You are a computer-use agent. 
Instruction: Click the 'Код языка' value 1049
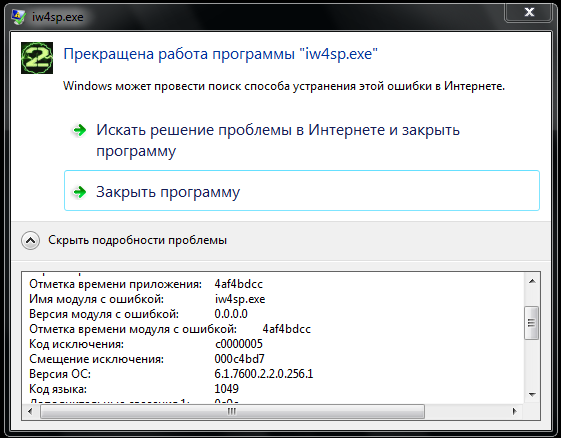pyautogui.click(x=226, y=389)
